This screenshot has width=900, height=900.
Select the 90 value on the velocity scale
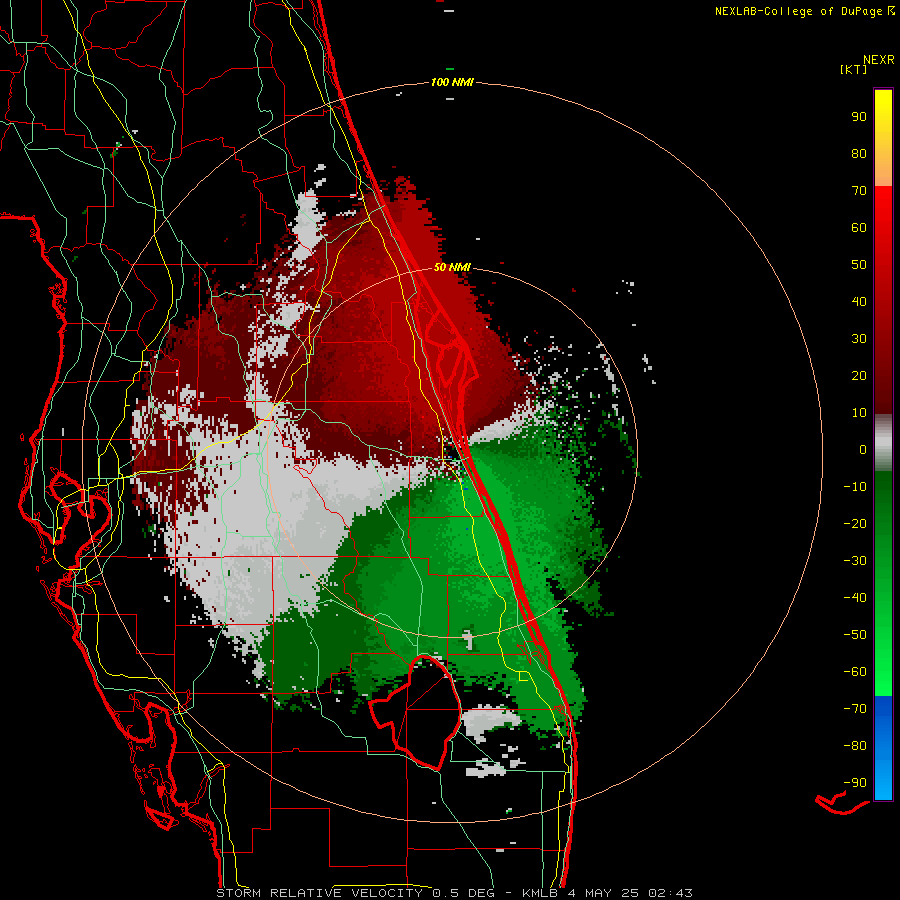pos(859,117)
